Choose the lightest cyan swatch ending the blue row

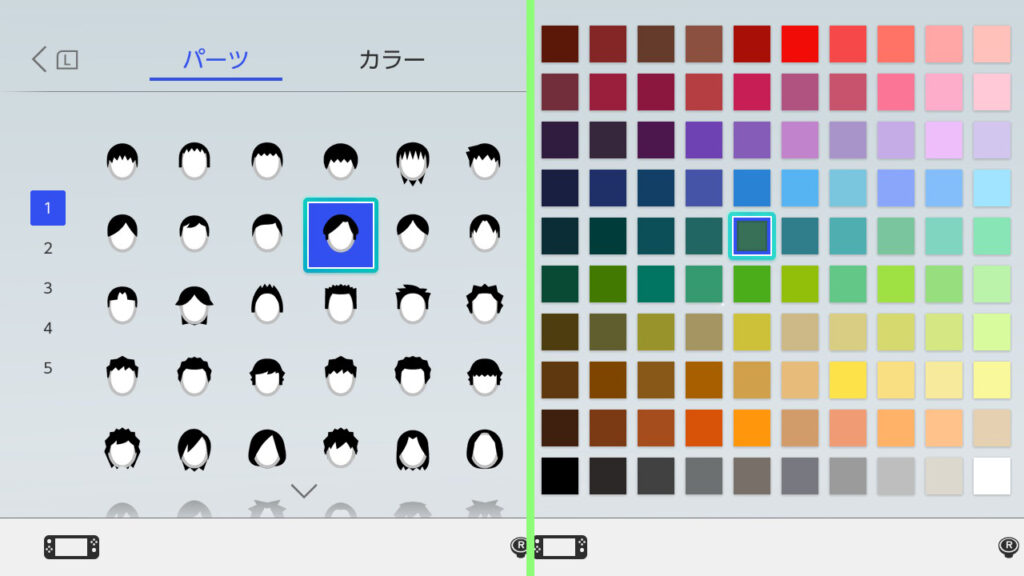click(991, 188)
